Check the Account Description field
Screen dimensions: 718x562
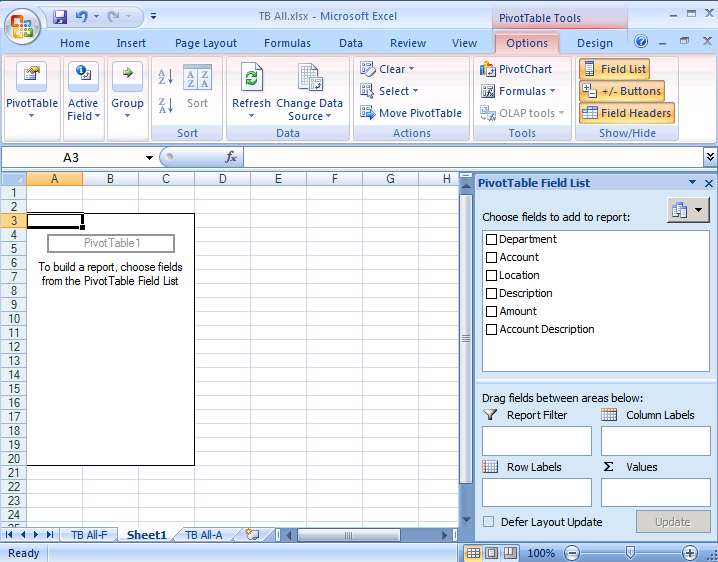491,329
